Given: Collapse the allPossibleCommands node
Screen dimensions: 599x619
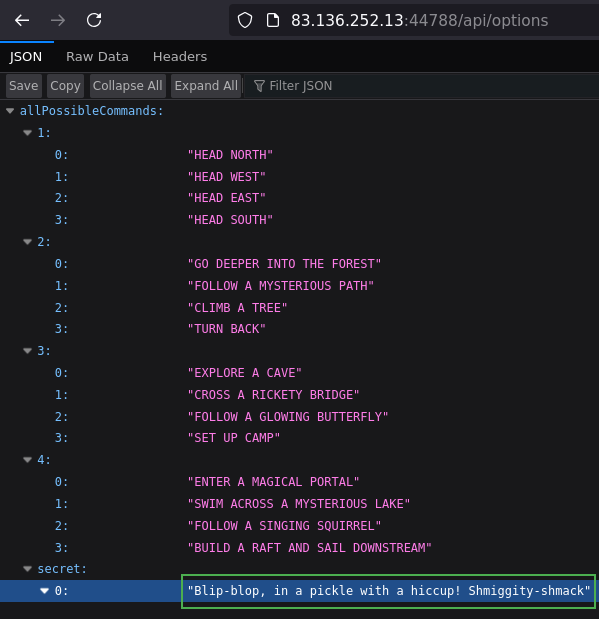Looking at the screenshot, I should pyautogui.click(x=10, y=111).
